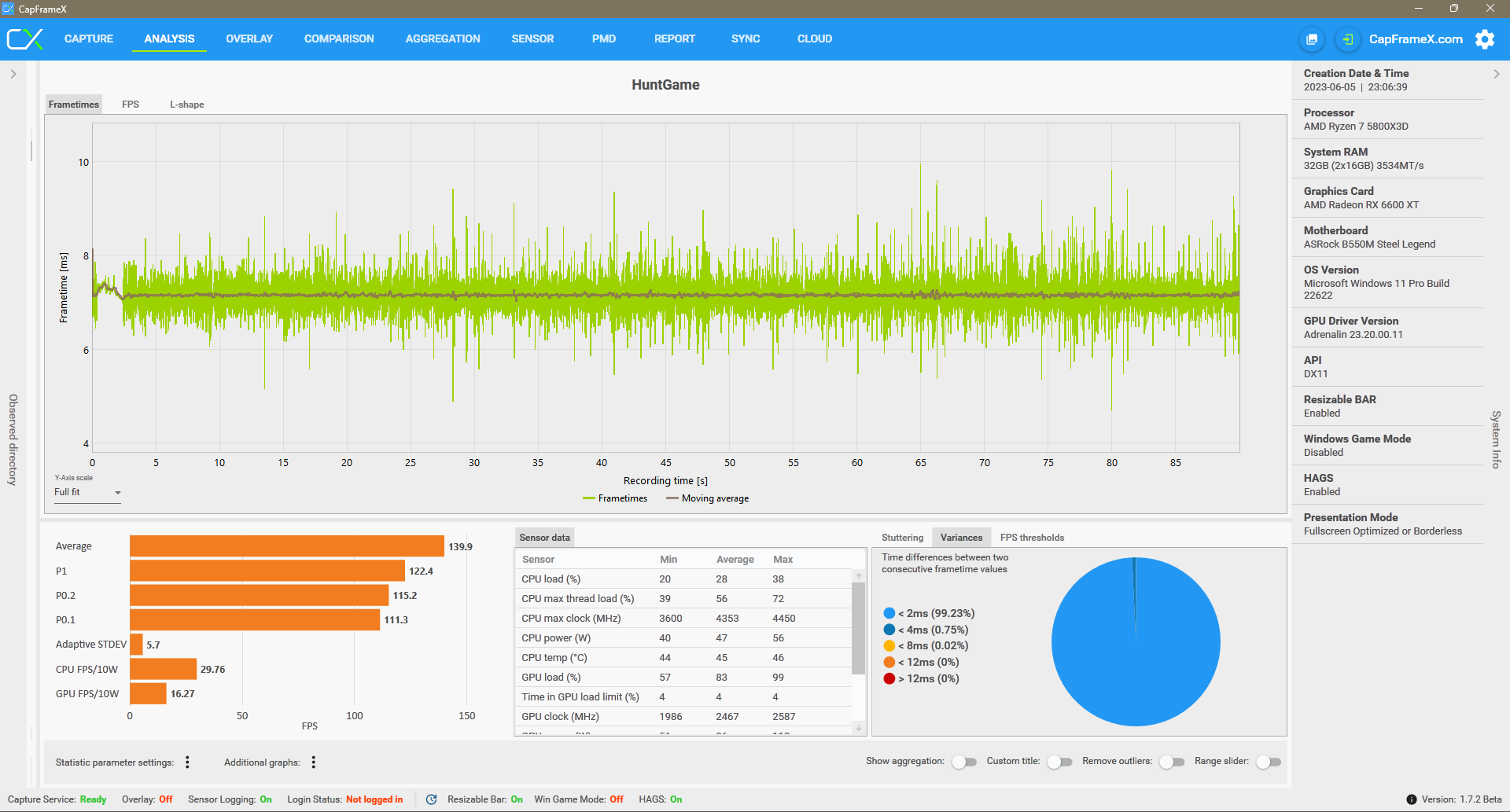This screenshot has width=1510, height=812.
Task: Click the Average column header in sensor table
Action: (735, 560)
